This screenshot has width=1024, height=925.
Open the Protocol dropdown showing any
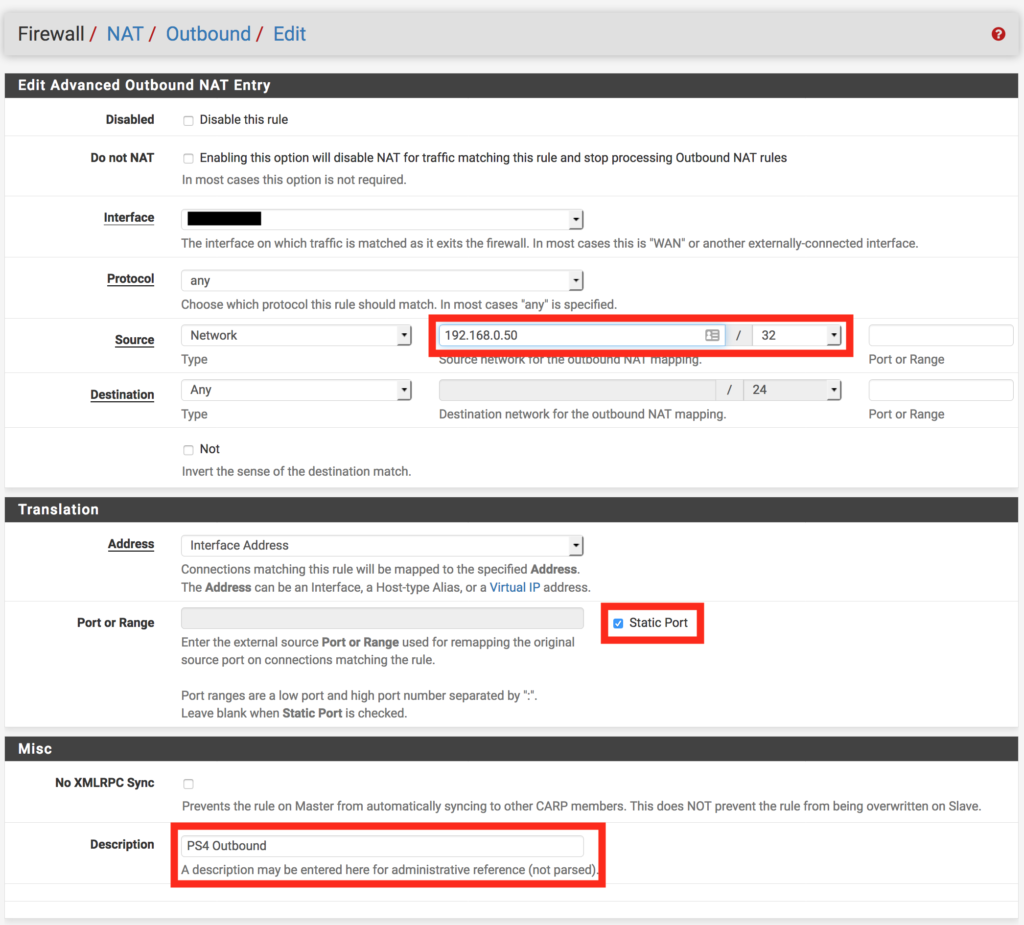(x=382, y=280)
